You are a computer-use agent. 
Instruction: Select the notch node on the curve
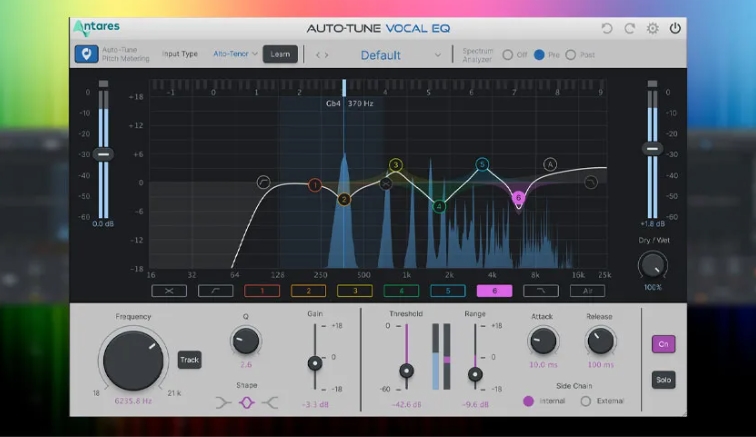click(386, 183)
